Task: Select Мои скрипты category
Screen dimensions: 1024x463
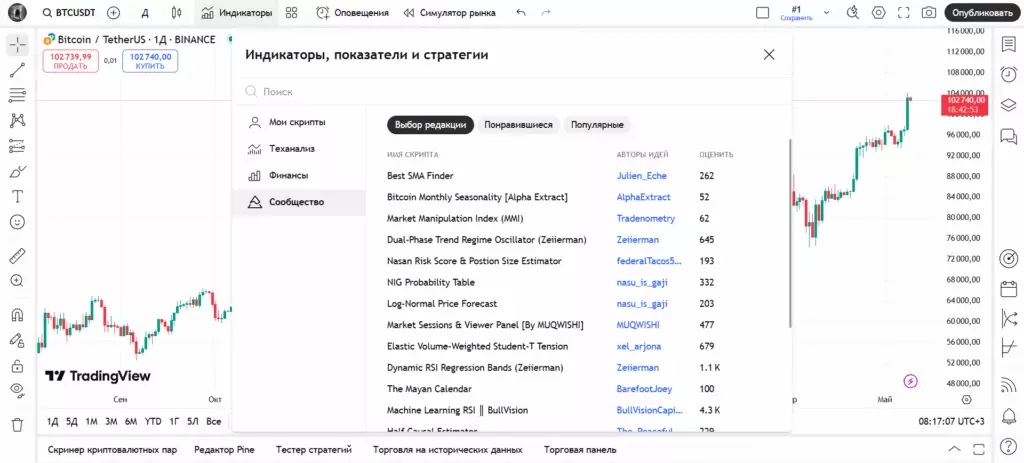Action: pyautogui.click(x=299, y=122)
